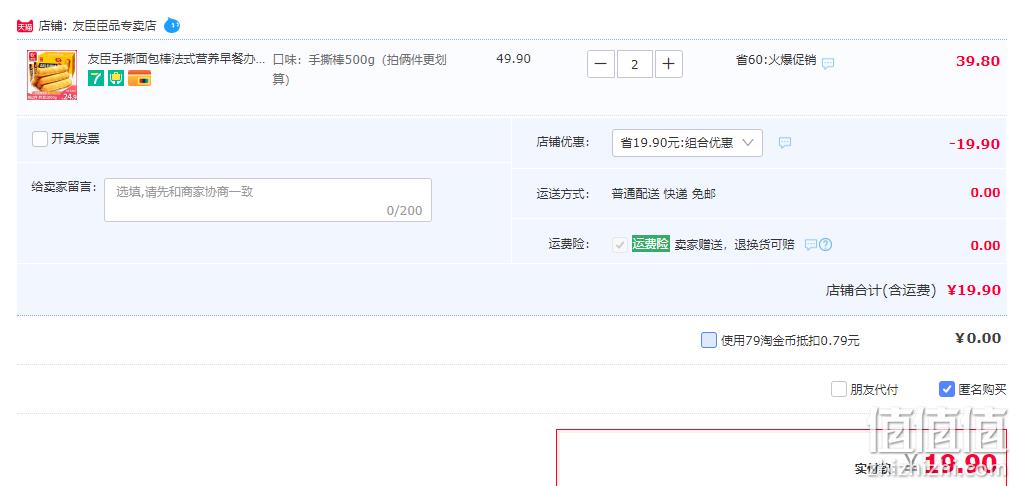Check the 朋友代付 option
Screen dimensions: 1017x486
click(x=839, y=389)
